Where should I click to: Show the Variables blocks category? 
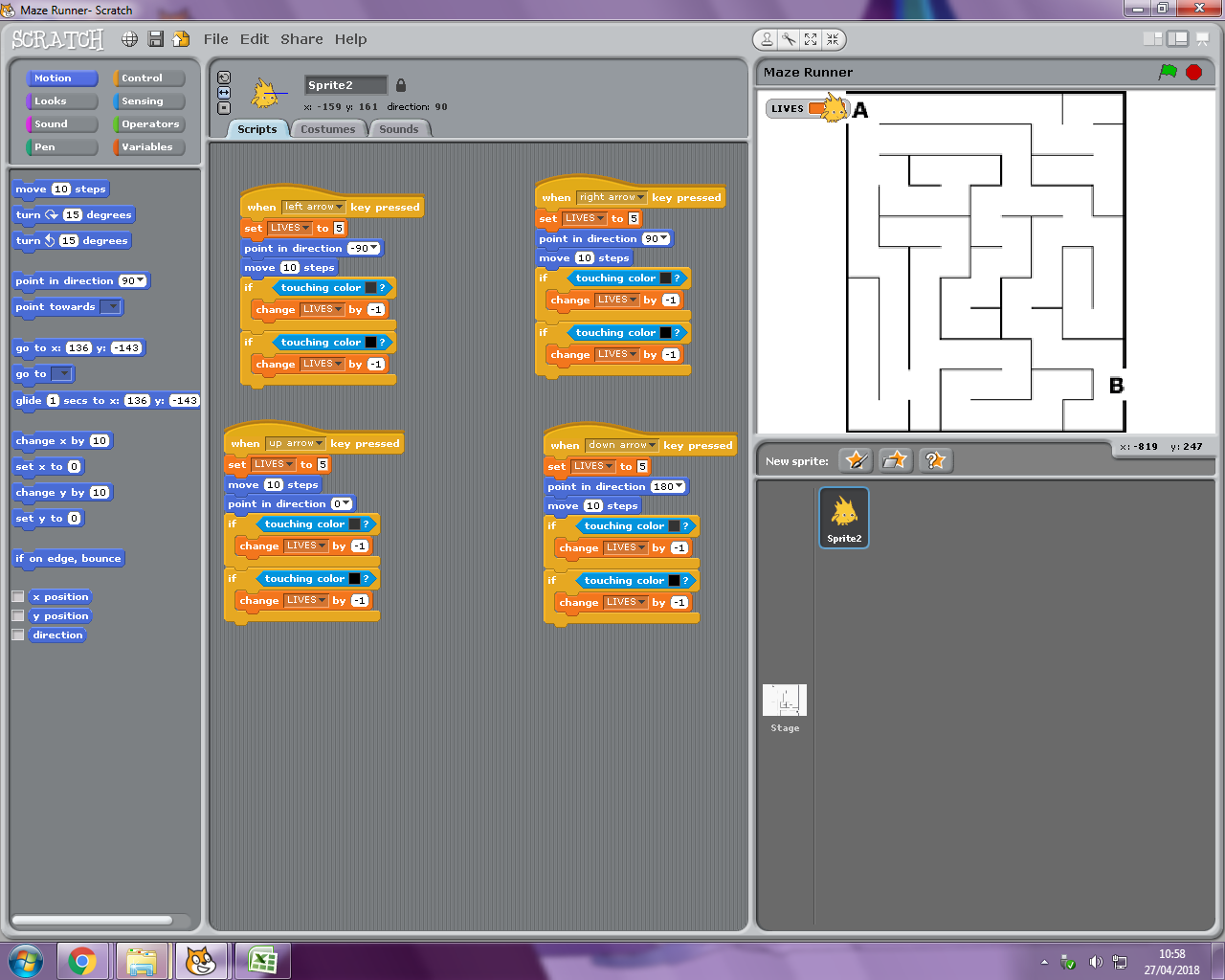click(148, 147)
